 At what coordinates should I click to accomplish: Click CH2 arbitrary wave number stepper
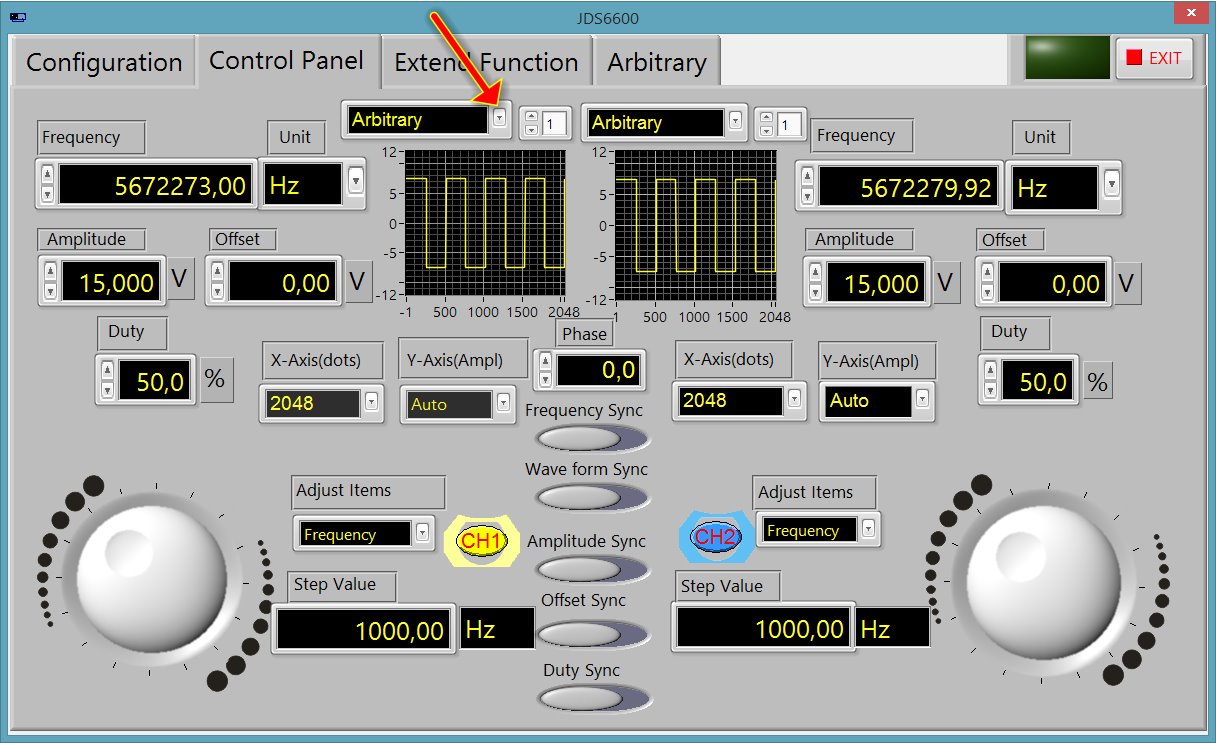(766, 125)
